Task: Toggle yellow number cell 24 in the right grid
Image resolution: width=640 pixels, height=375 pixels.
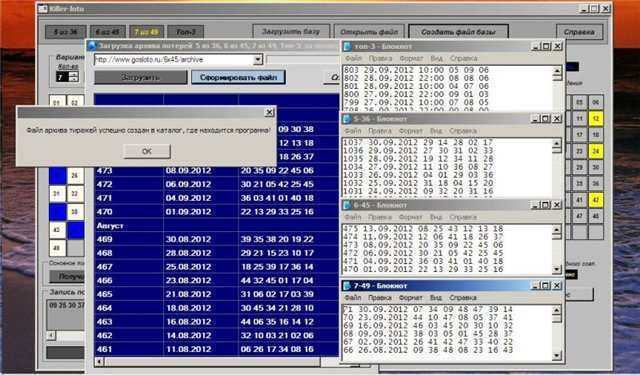Action: [x=596, y=151]
